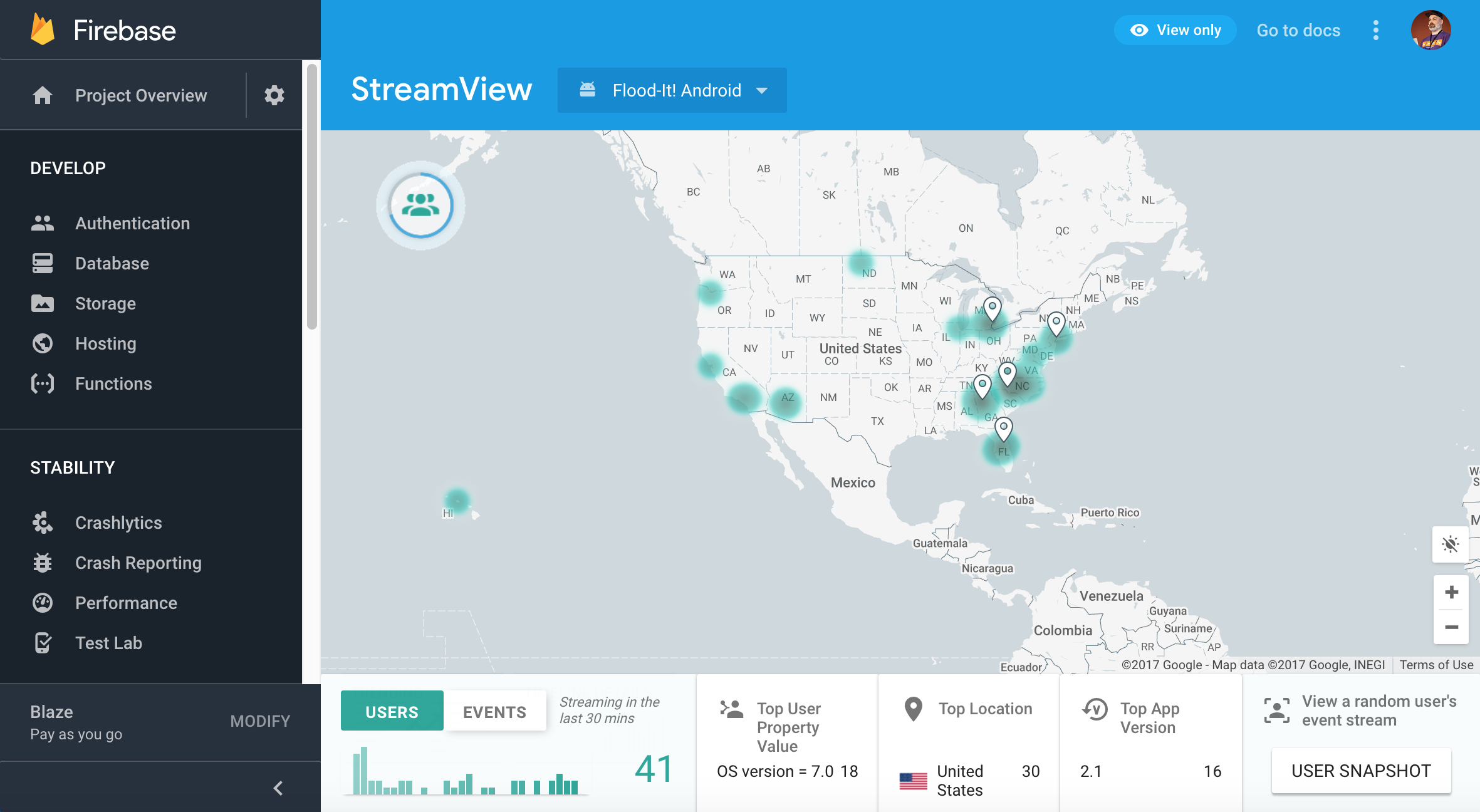Zoom in the map with plus
Viewport: 1480px width, 812px height.
[x=1451, y=592]
